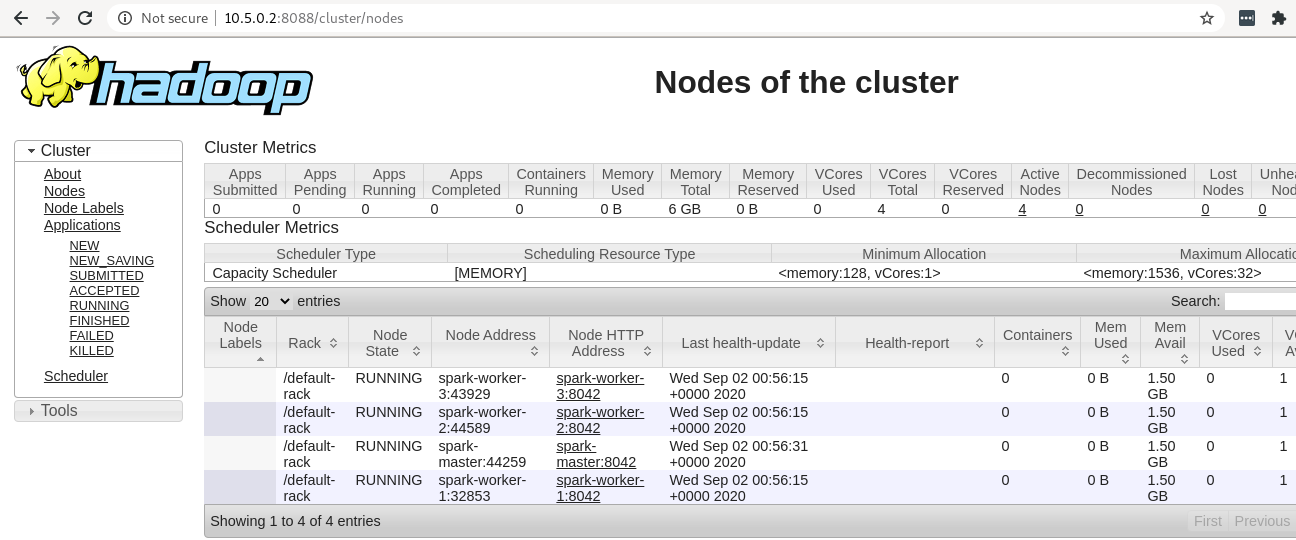The width and height of the screenshot is (1296, 540).
Task: Open the Nodes link in sidebar
Action: click(64, 191)
